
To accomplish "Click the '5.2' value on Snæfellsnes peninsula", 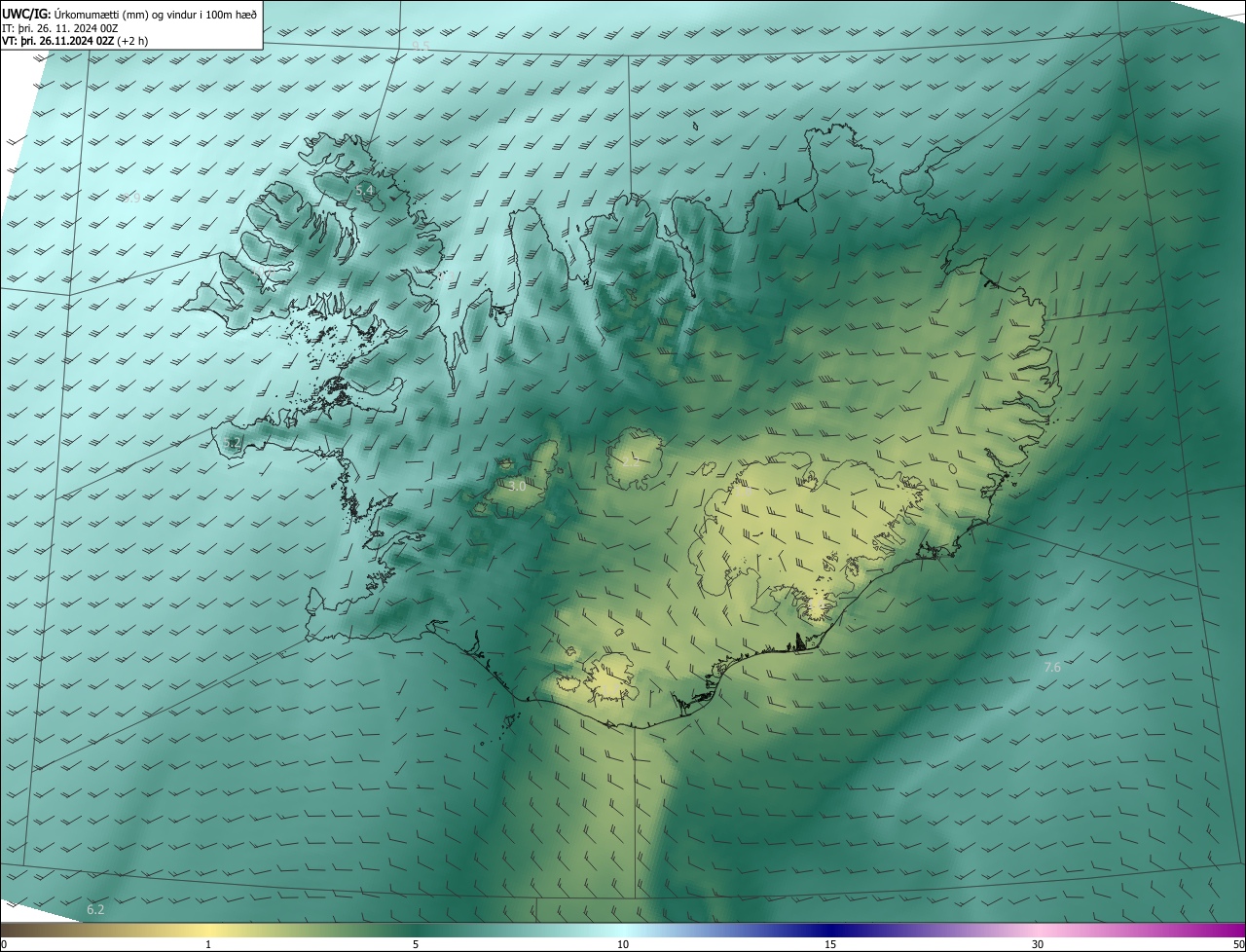I will [x=232, y=442].
